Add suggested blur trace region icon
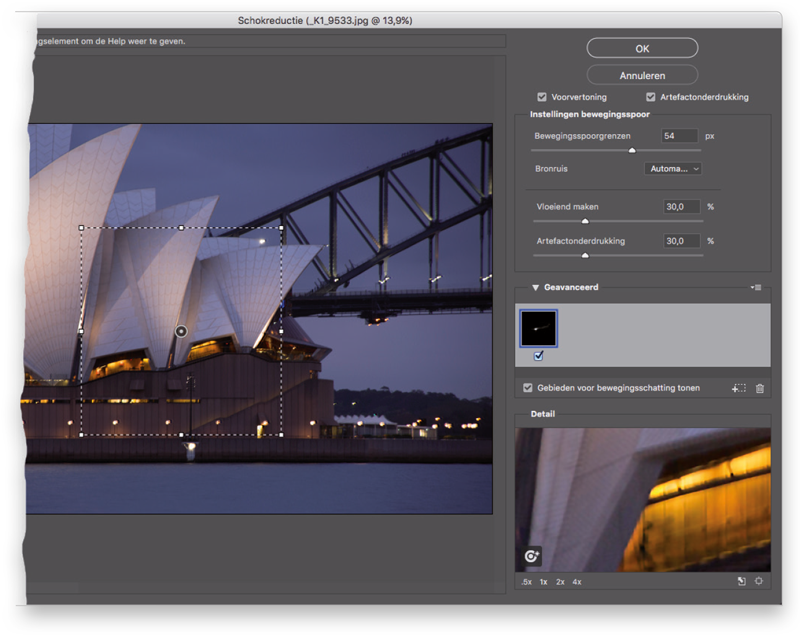Image resolution: width=800 pixels, height=635 pixels. (738, 388)
